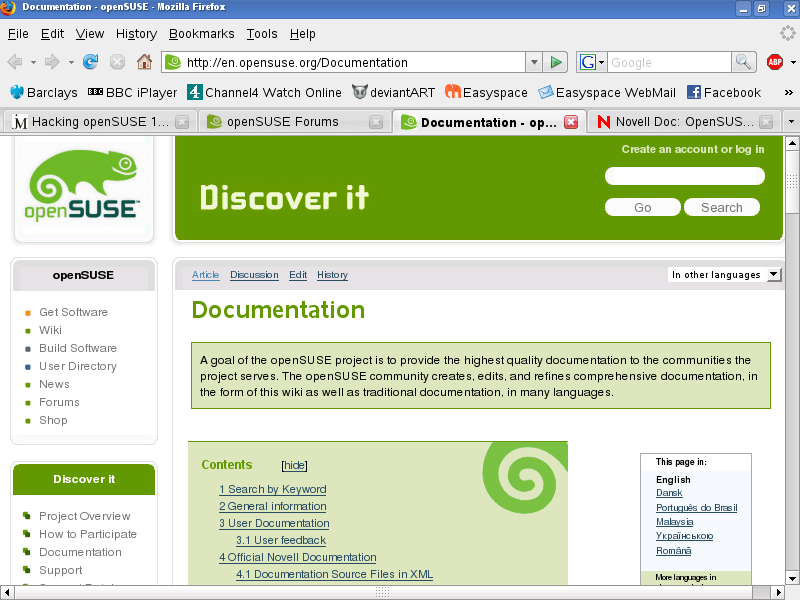
Task: Open the Home page icon
Action: point(144,62)
